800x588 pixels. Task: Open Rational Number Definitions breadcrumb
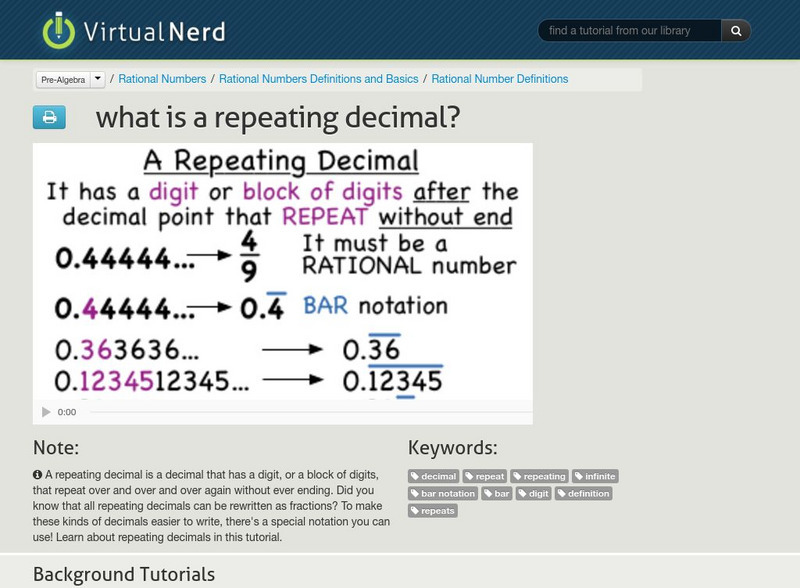coord(501,76)
